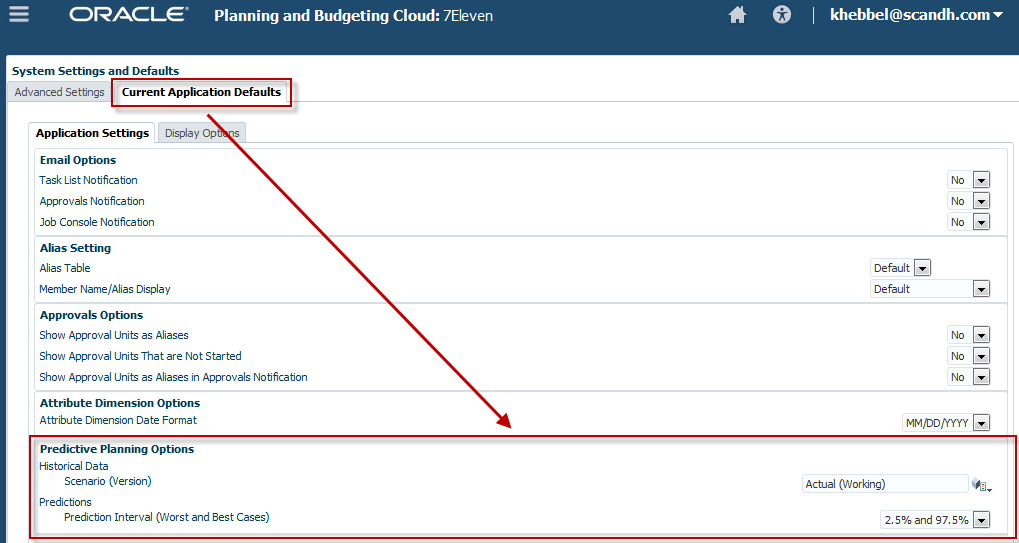Select Current Application Defaults tab
1019x543 pixels.
point(201,92)
